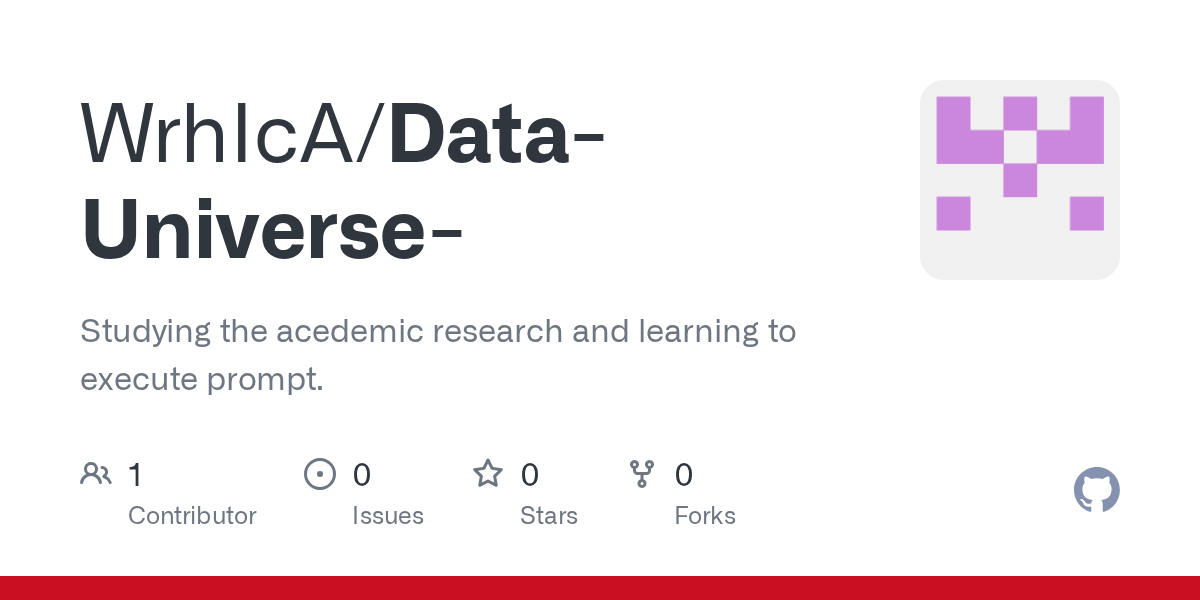This screenshot has height=600, width=1200.
Task: Click the issues circle icon
Action: (x=319, y=474)
